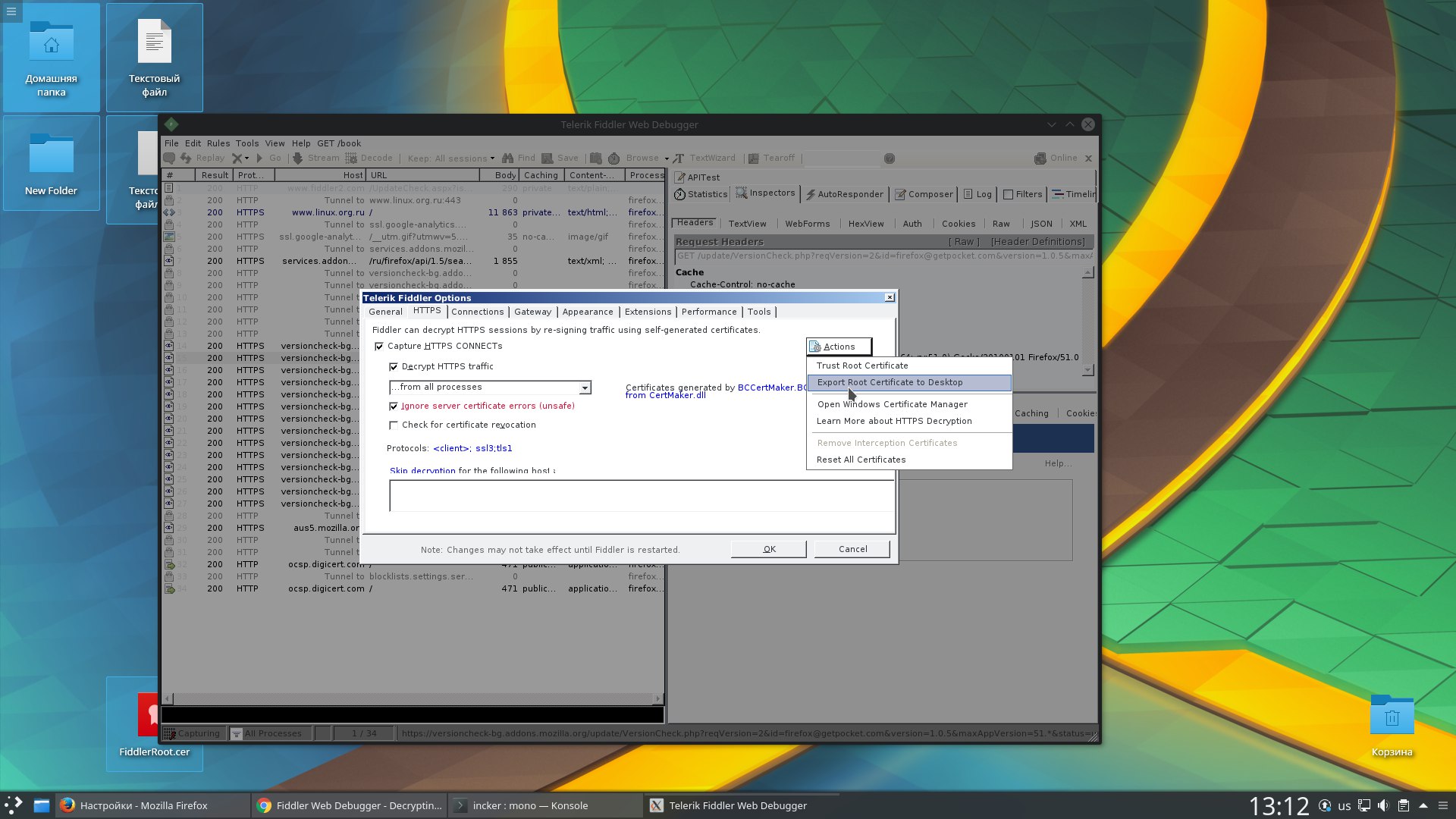Image resolution: width=1456 pixels, height=819 pixels.
Task: Click the comment bubble toolbar icon
Action: (169, 158)
